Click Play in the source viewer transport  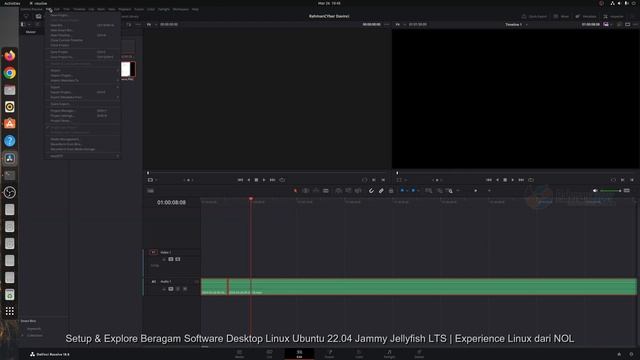pos(264,180)
